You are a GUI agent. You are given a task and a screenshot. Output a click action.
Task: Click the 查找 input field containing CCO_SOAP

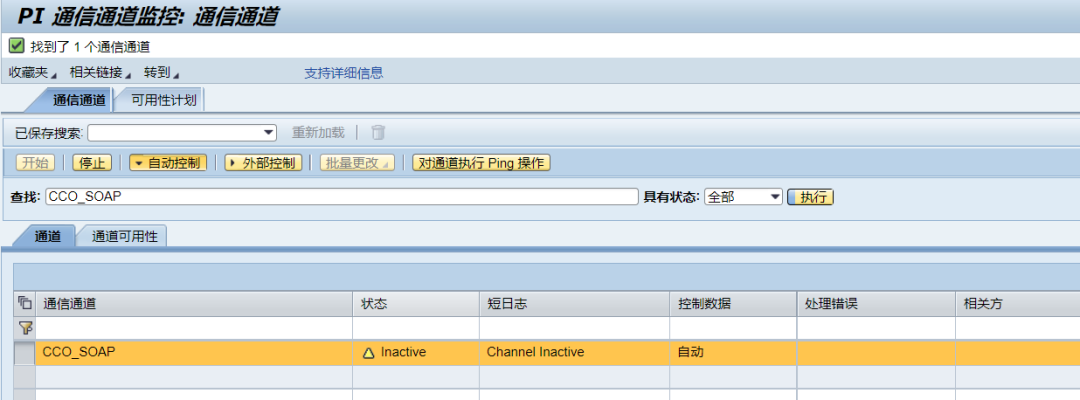pyautogui.click(x=342, y=197)
